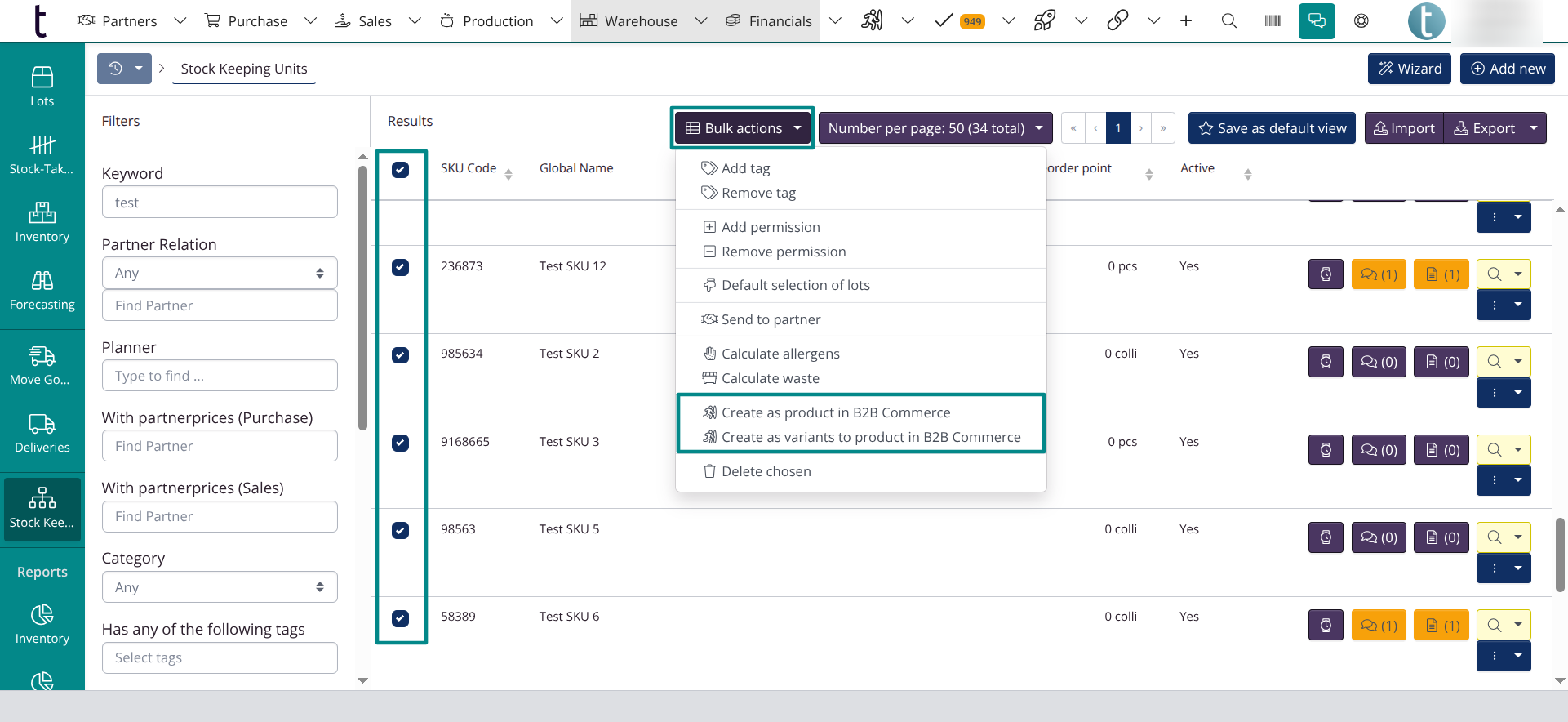Toggle select-all checkbox in table header

pyautogui.click(x=400, y=170)
